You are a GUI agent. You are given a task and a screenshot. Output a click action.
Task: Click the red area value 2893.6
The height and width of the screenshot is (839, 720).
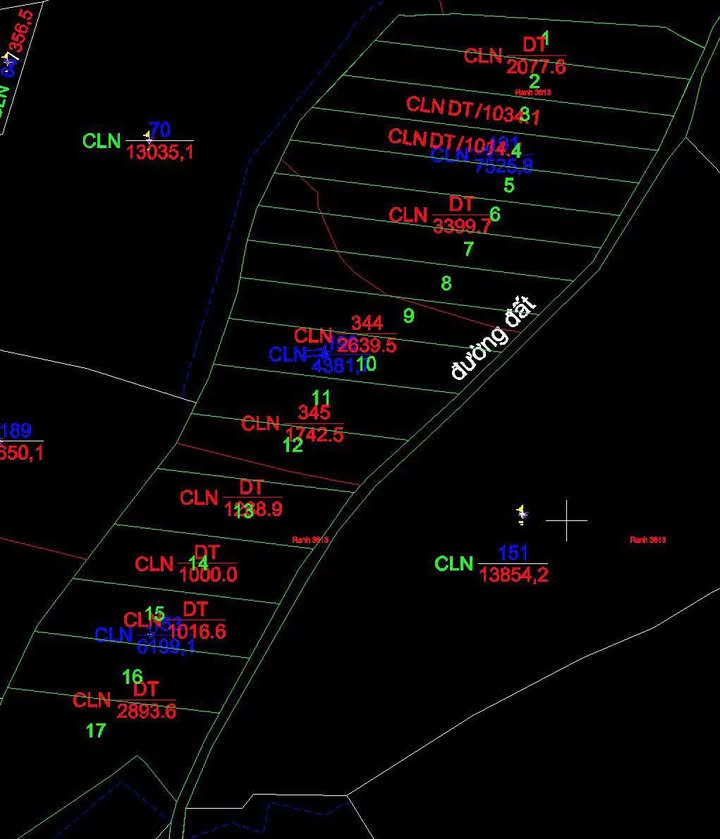pyautogui.click(x=146, y=712)
